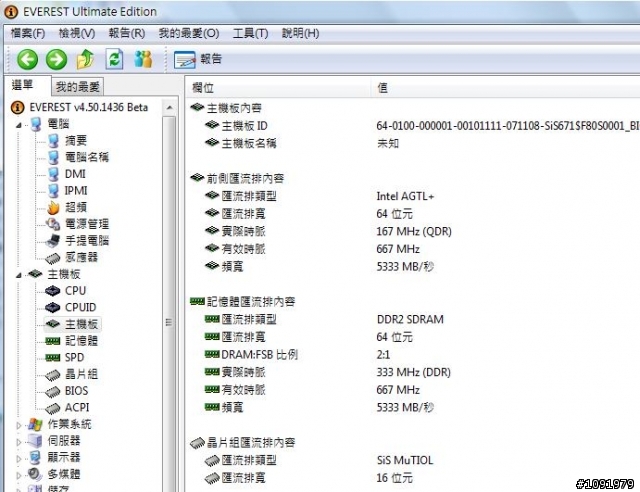The image size is (640, 492).
Task: Open the 報告(R) menu
Action: 127,33
